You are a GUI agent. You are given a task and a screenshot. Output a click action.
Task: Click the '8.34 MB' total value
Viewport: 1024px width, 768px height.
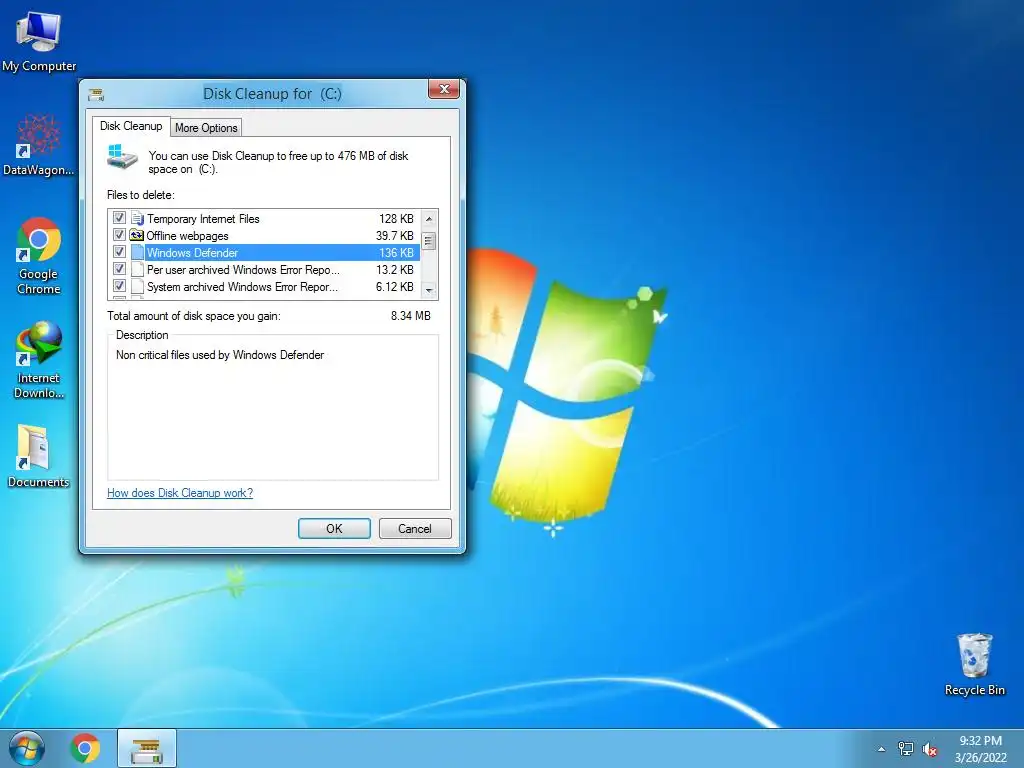(411, 316)
